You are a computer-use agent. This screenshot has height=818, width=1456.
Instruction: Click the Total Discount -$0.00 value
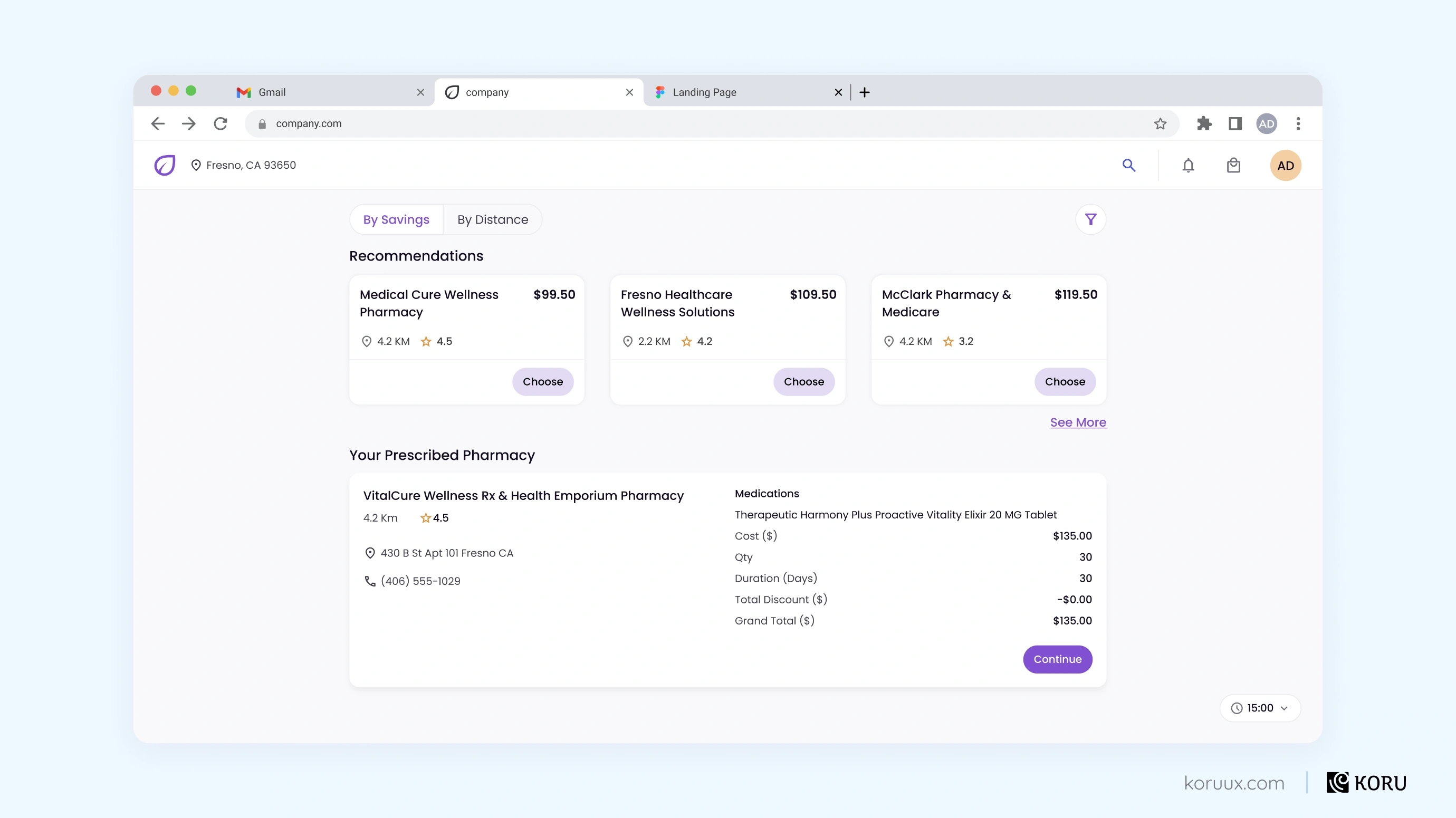(x=1074, y=599)
